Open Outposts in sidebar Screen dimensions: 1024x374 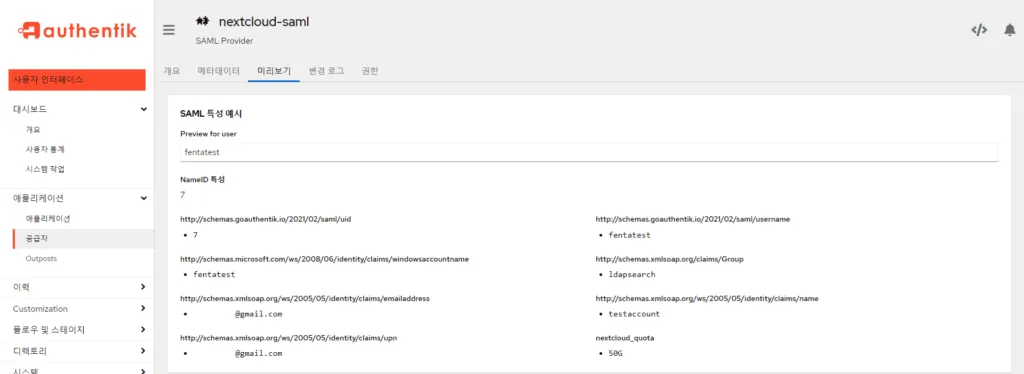tap(41, 258)
